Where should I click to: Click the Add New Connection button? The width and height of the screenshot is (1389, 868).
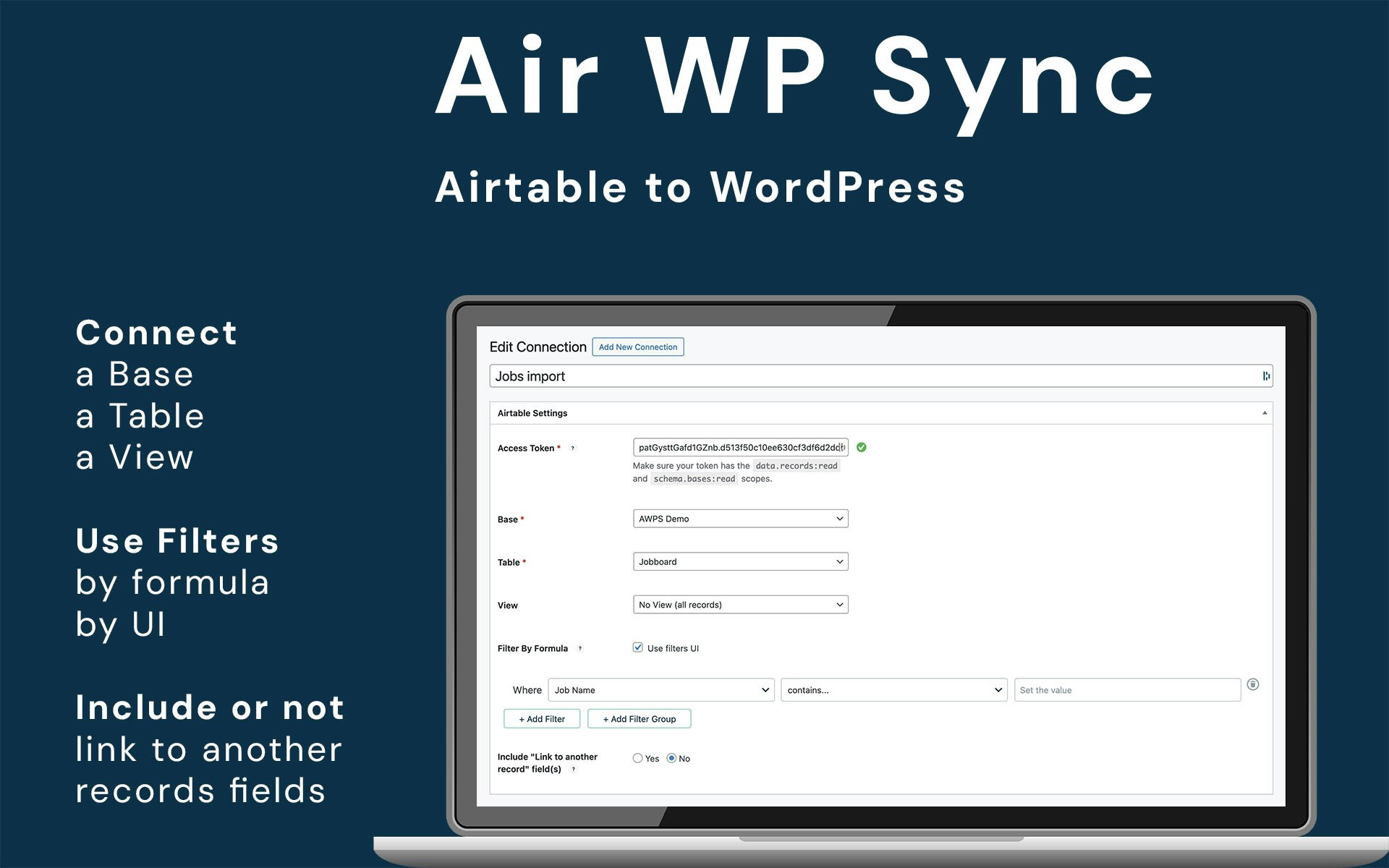(x=638, y=347)
